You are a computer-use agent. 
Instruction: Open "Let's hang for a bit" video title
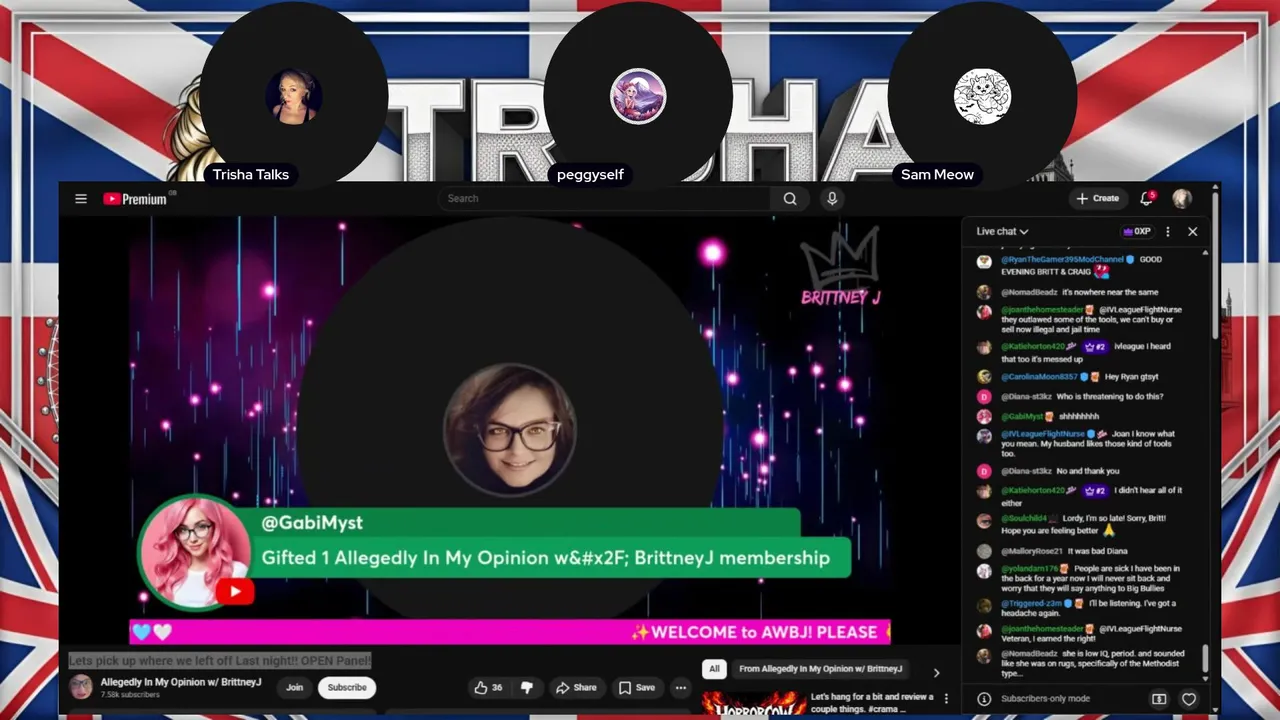tap(872, 703)
